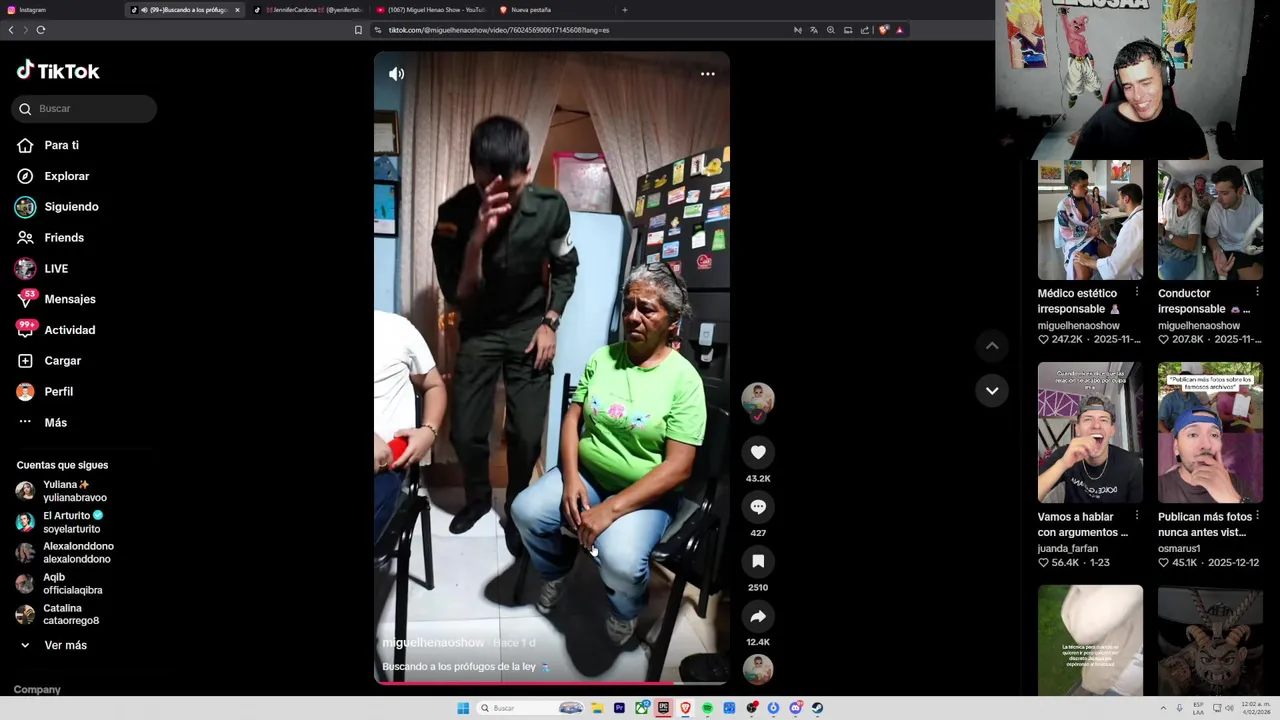The width and height of the screenshot is (1280, 720).
Task: Open the spinning sound disc avatar
Action: coord(758,668)
